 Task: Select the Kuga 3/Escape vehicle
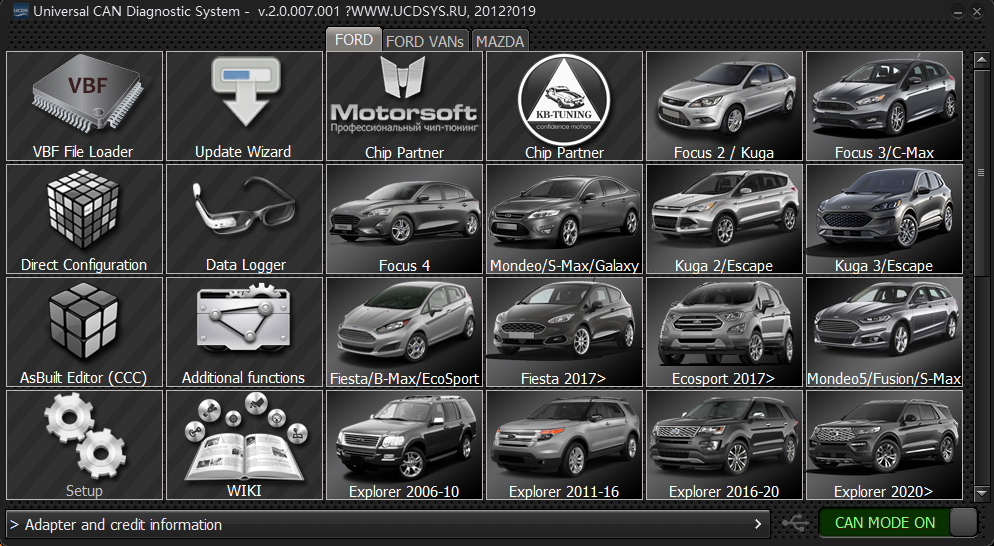click(884, 219)
